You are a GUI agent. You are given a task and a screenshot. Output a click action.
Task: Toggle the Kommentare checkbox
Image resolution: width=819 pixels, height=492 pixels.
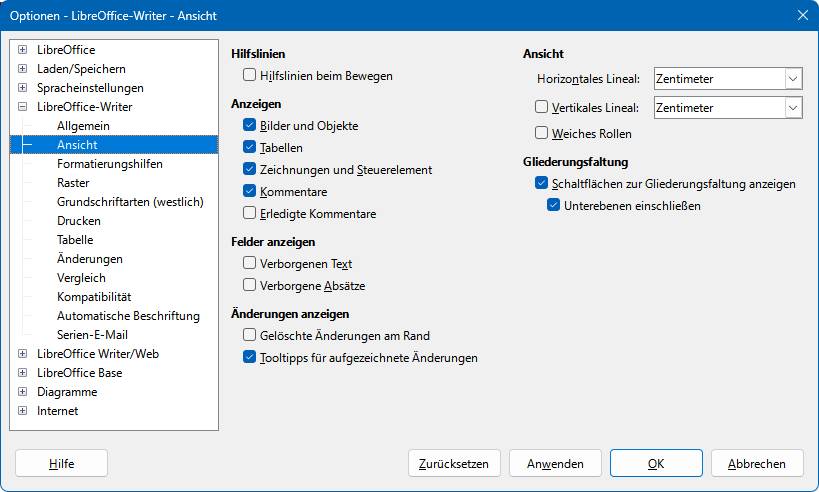[x=250, y=191]
